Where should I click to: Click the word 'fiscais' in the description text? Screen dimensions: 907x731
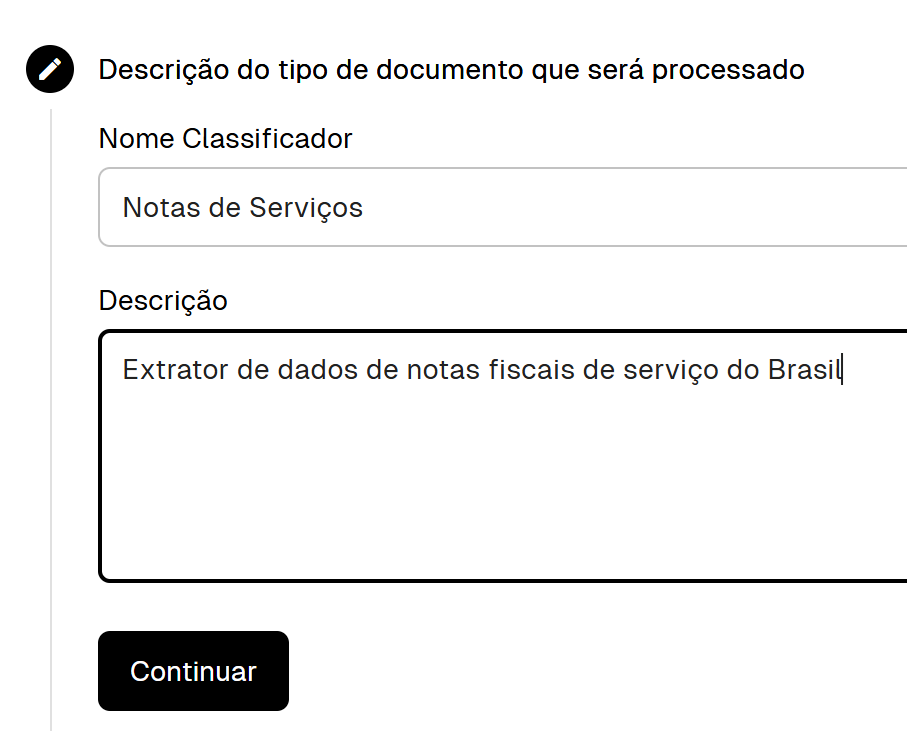[x=532, y=370]
